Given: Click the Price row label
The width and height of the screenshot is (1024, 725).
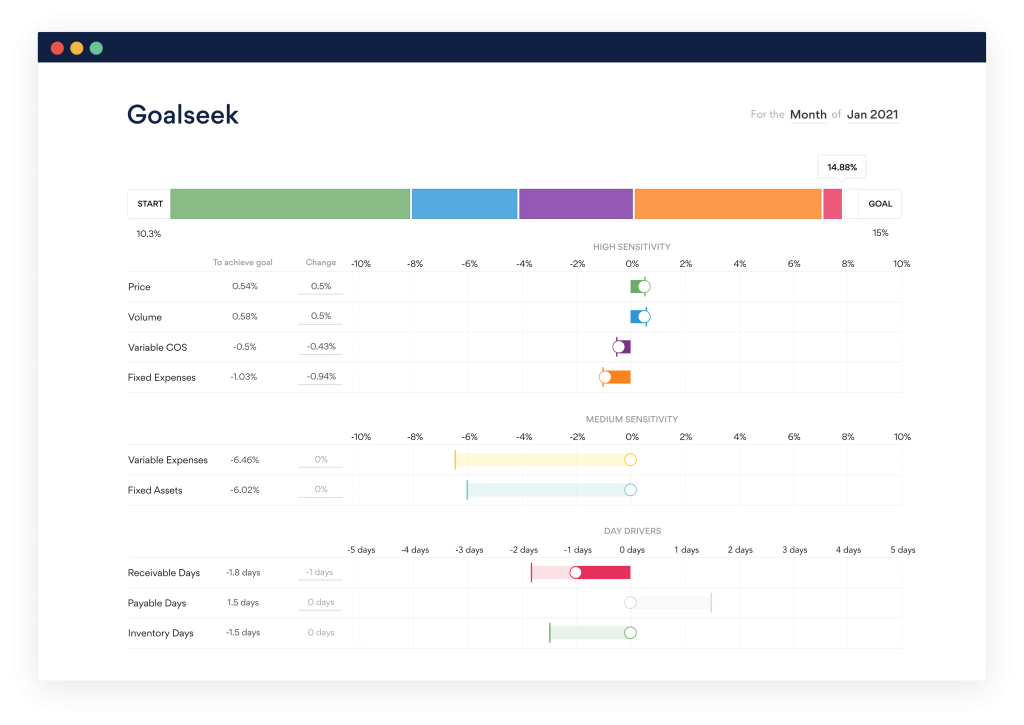Looking at the screenshot, I should point(139,287).
